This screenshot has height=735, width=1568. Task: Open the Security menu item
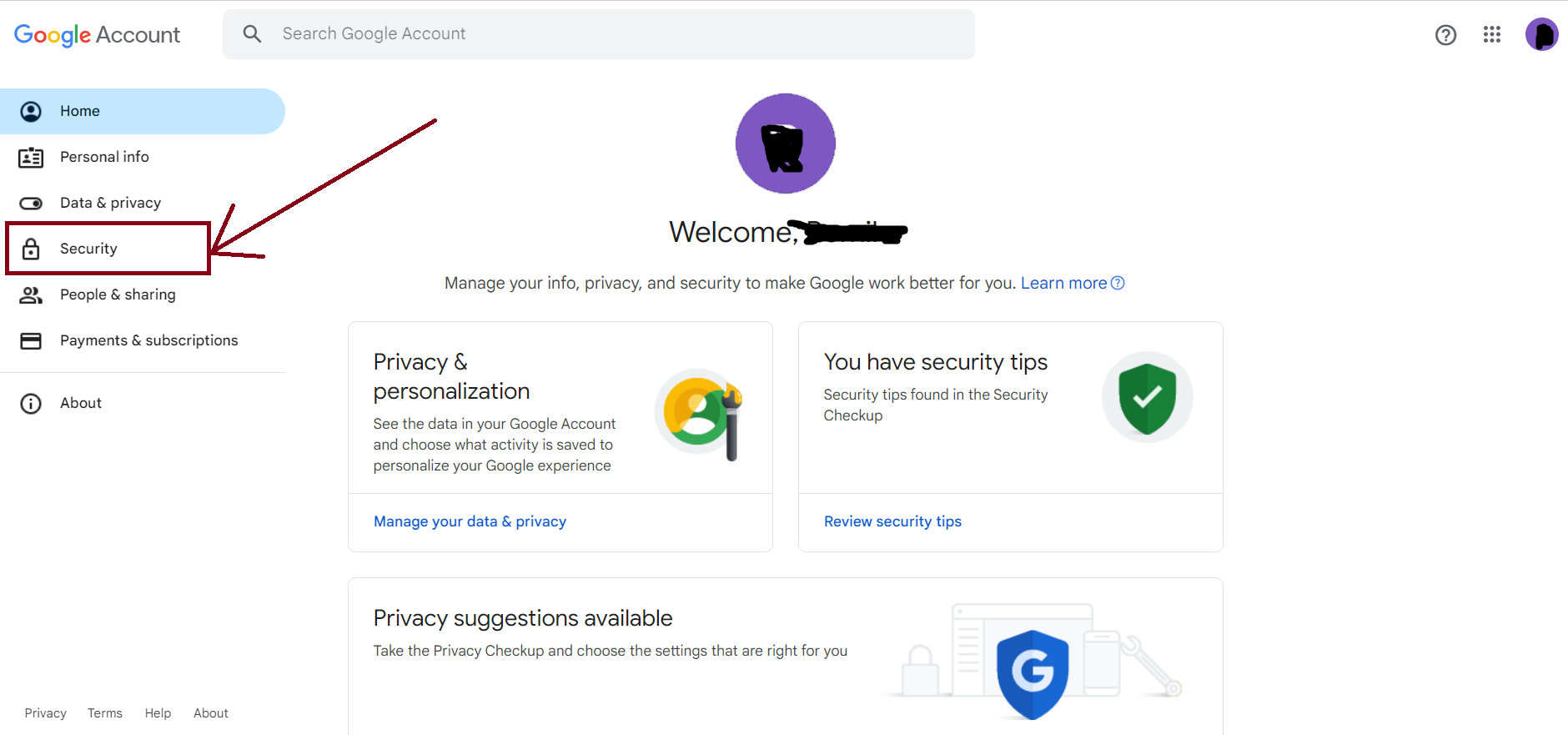[x=88, y=249]
